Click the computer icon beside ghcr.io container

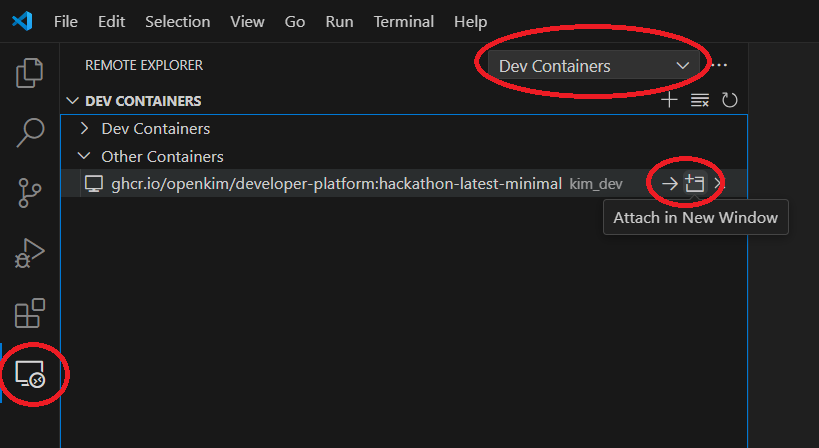click(x=94, y=184)
